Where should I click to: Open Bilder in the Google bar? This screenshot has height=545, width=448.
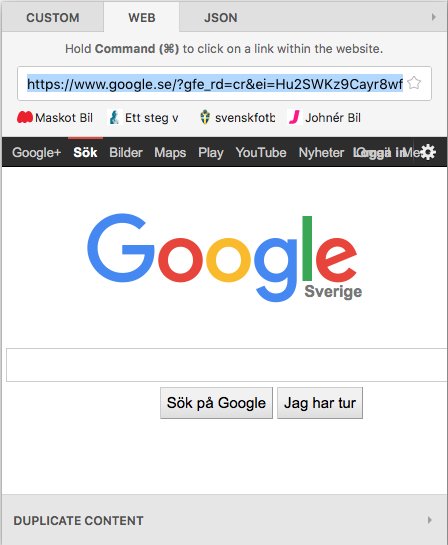[126, 152]
